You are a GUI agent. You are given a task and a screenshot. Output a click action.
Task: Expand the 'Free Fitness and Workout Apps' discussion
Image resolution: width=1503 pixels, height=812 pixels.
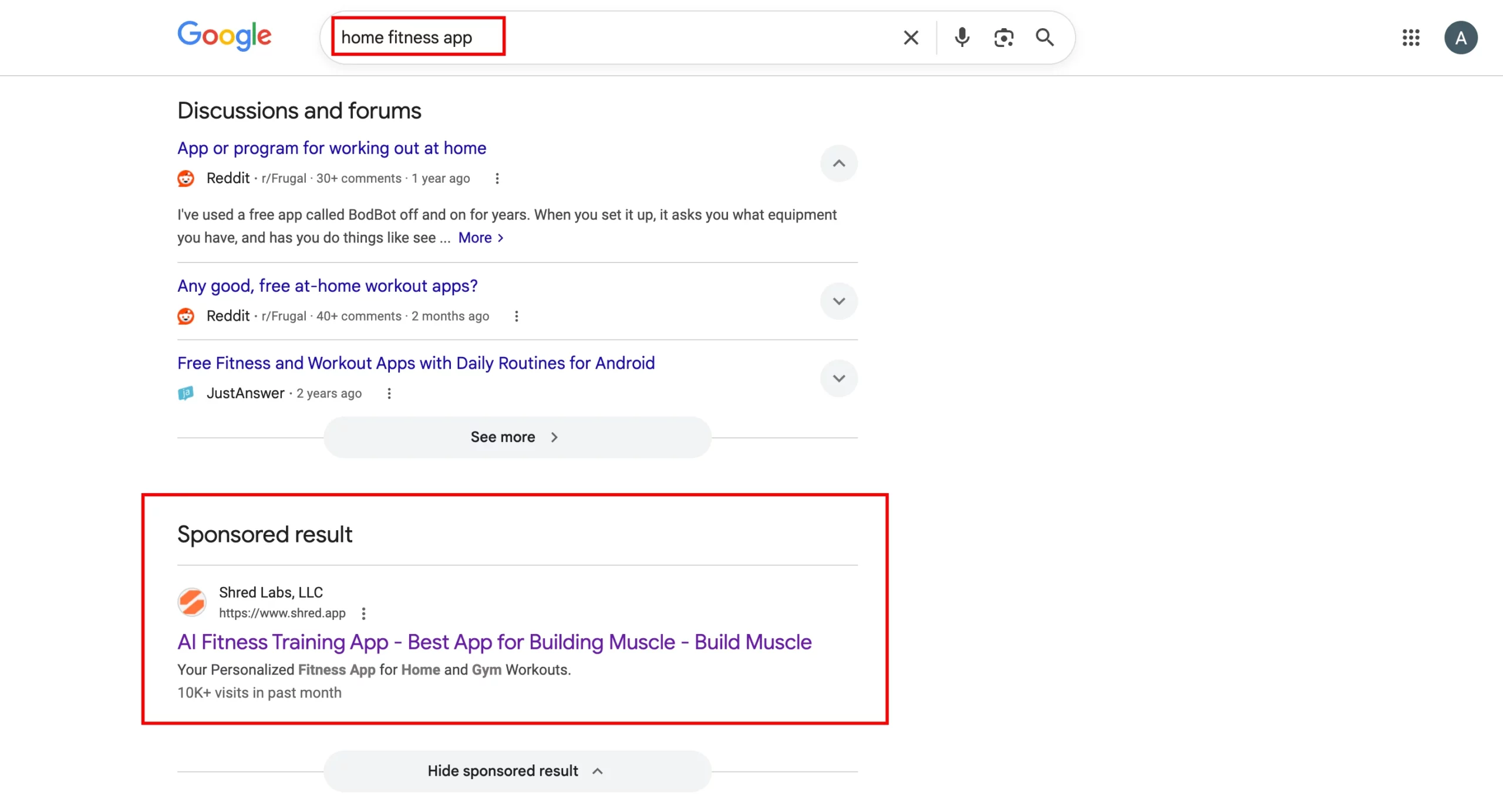839,378
